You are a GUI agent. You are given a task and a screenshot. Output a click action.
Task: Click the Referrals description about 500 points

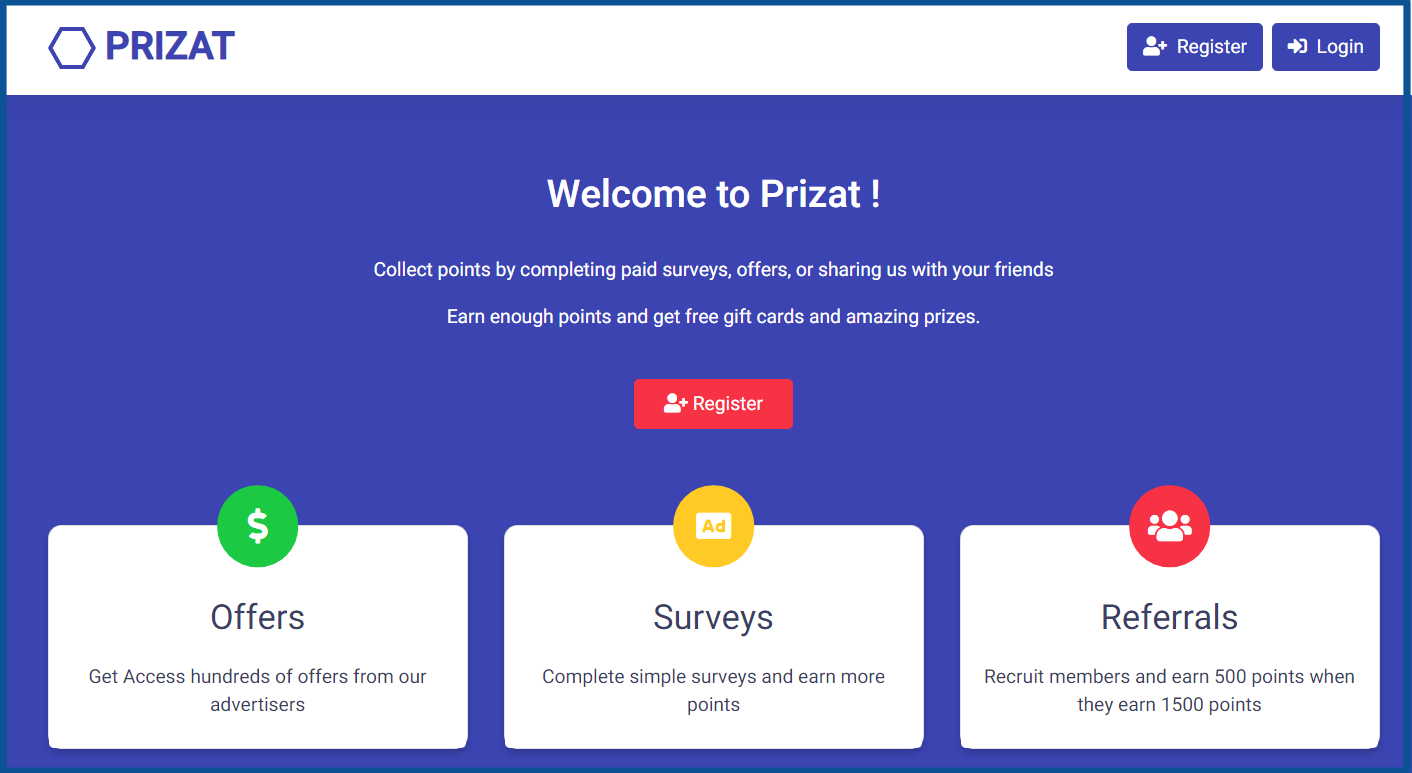(x=1170, y=690)
